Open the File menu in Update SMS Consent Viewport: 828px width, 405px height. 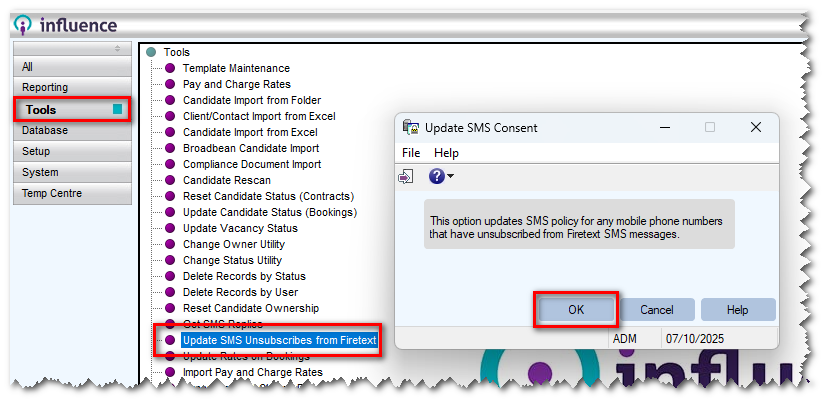point(411,153)
